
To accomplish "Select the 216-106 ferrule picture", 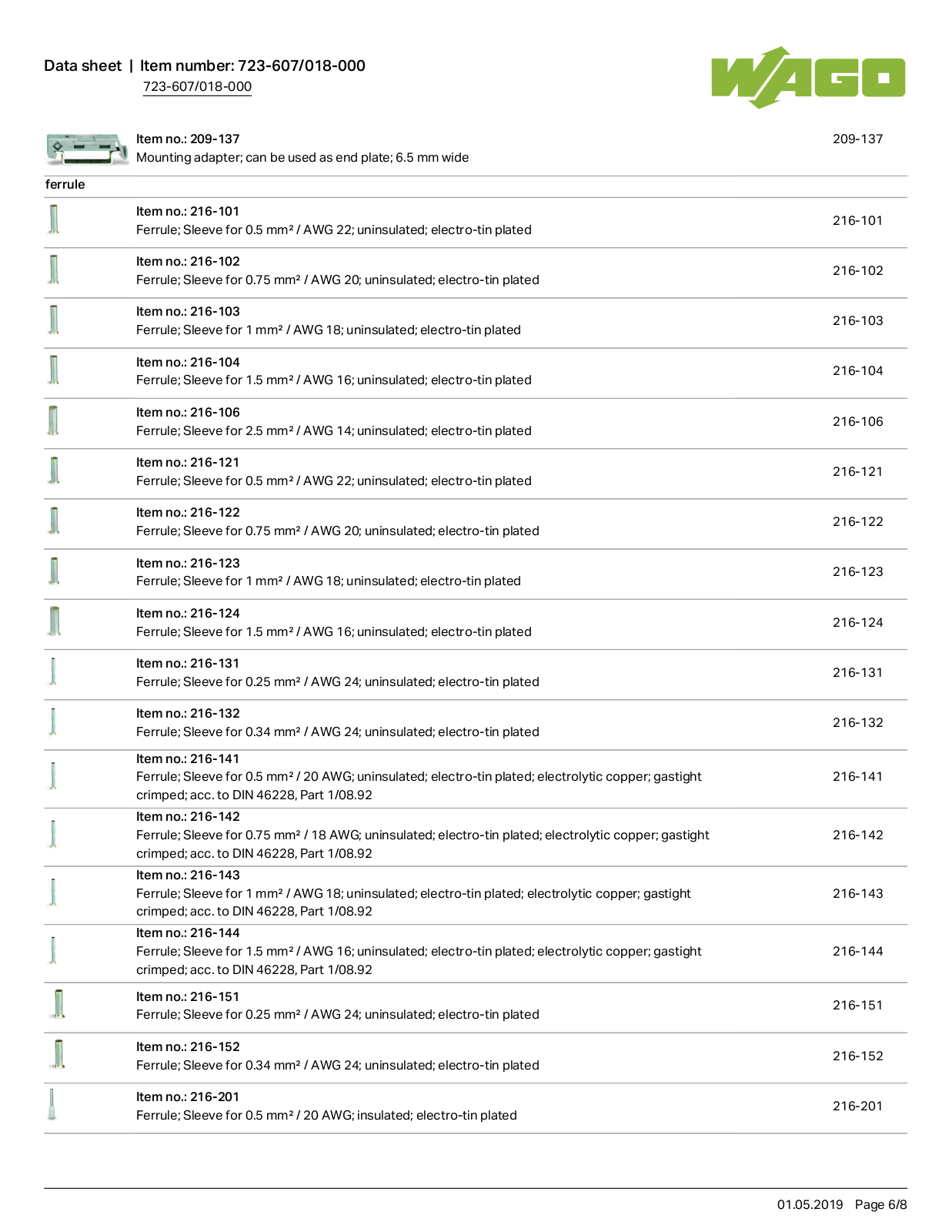I will [x=54, y=421].
